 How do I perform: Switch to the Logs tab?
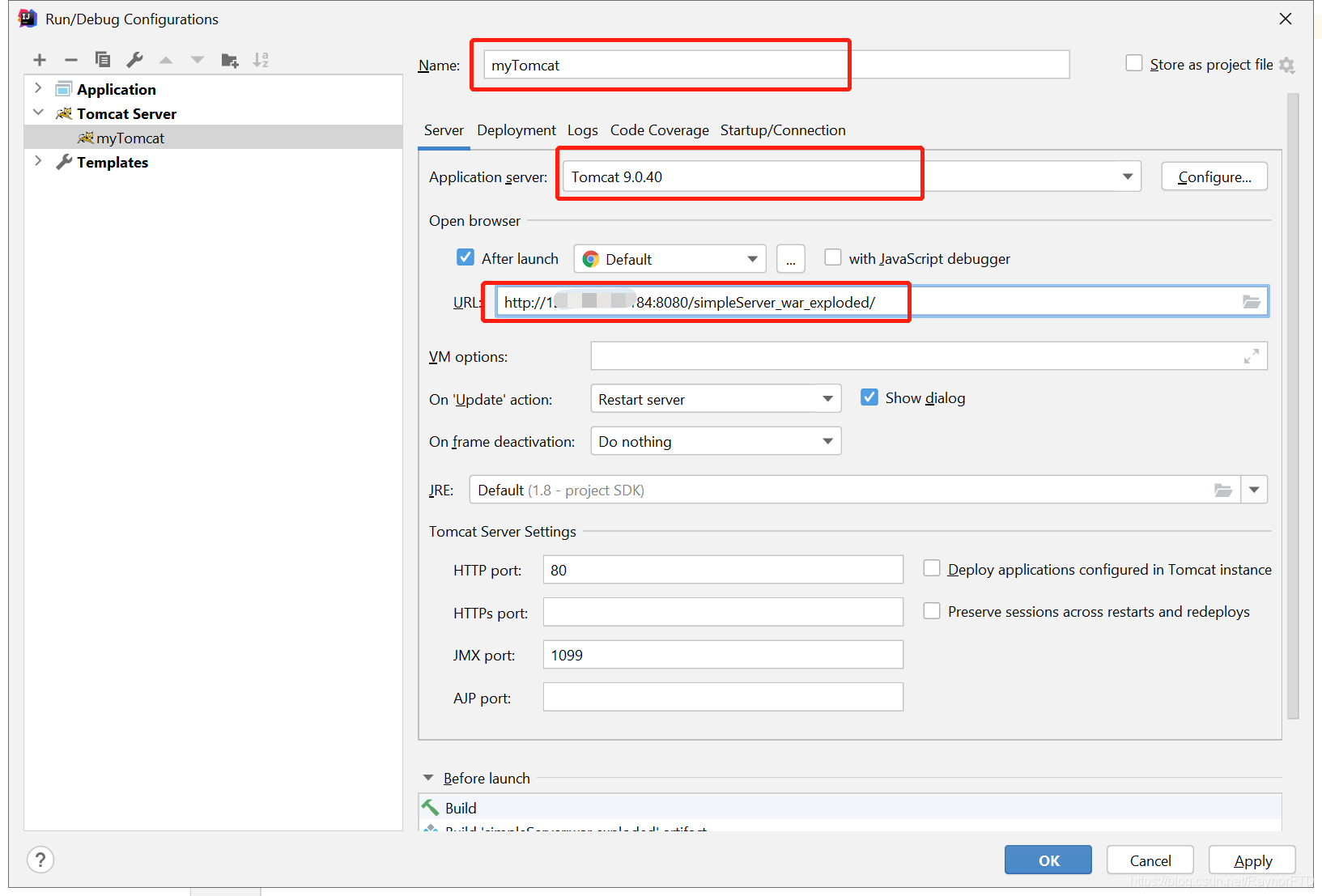point(583,130)
